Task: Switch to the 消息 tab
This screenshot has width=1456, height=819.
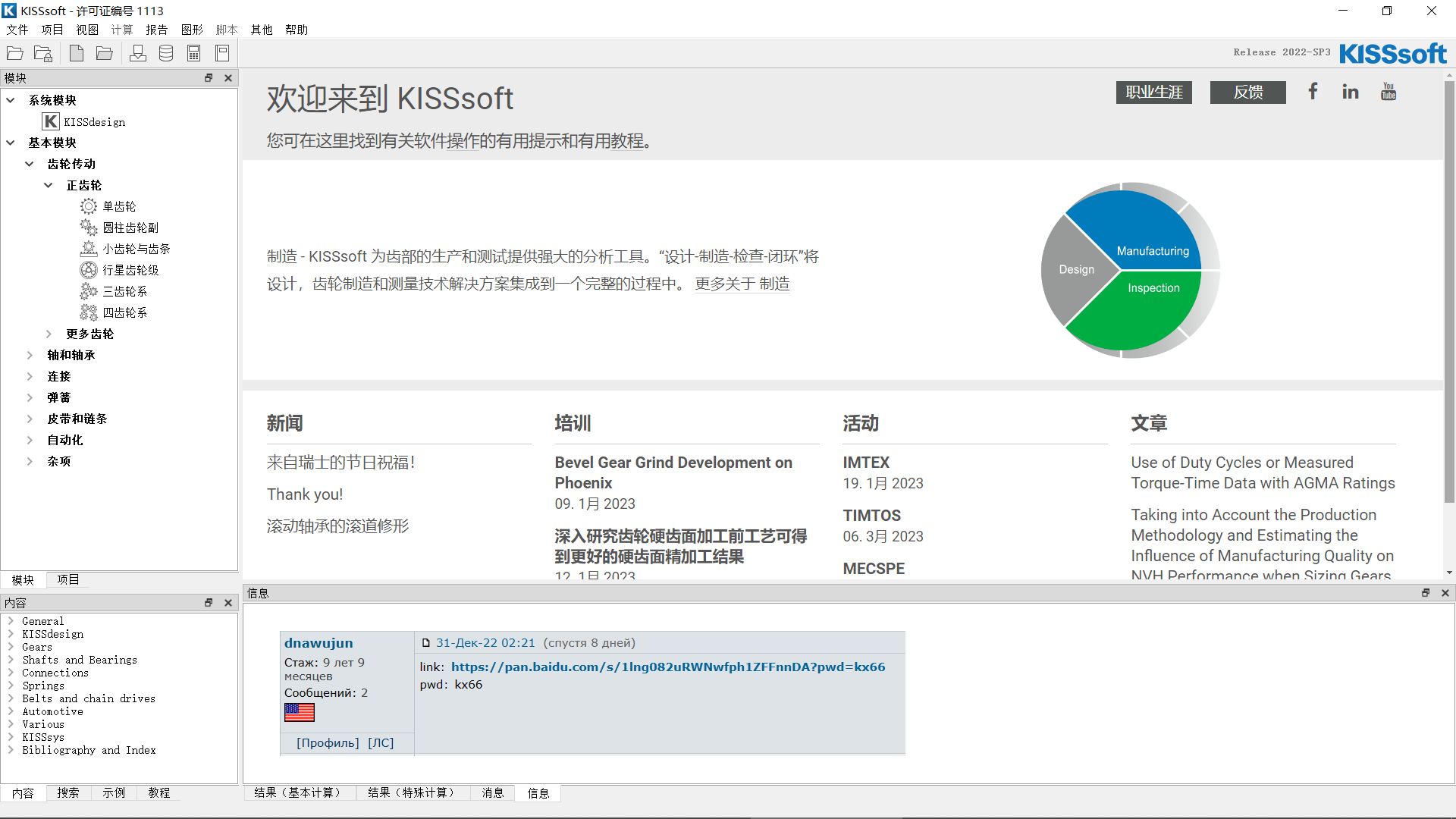Action: click(493, 792)
